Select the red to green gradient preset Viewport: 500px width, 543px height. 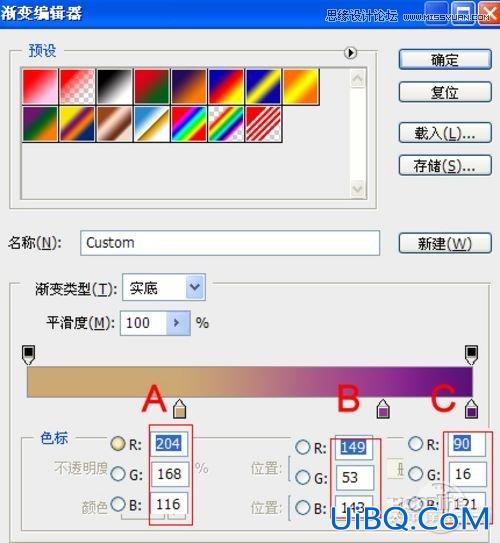152,87
